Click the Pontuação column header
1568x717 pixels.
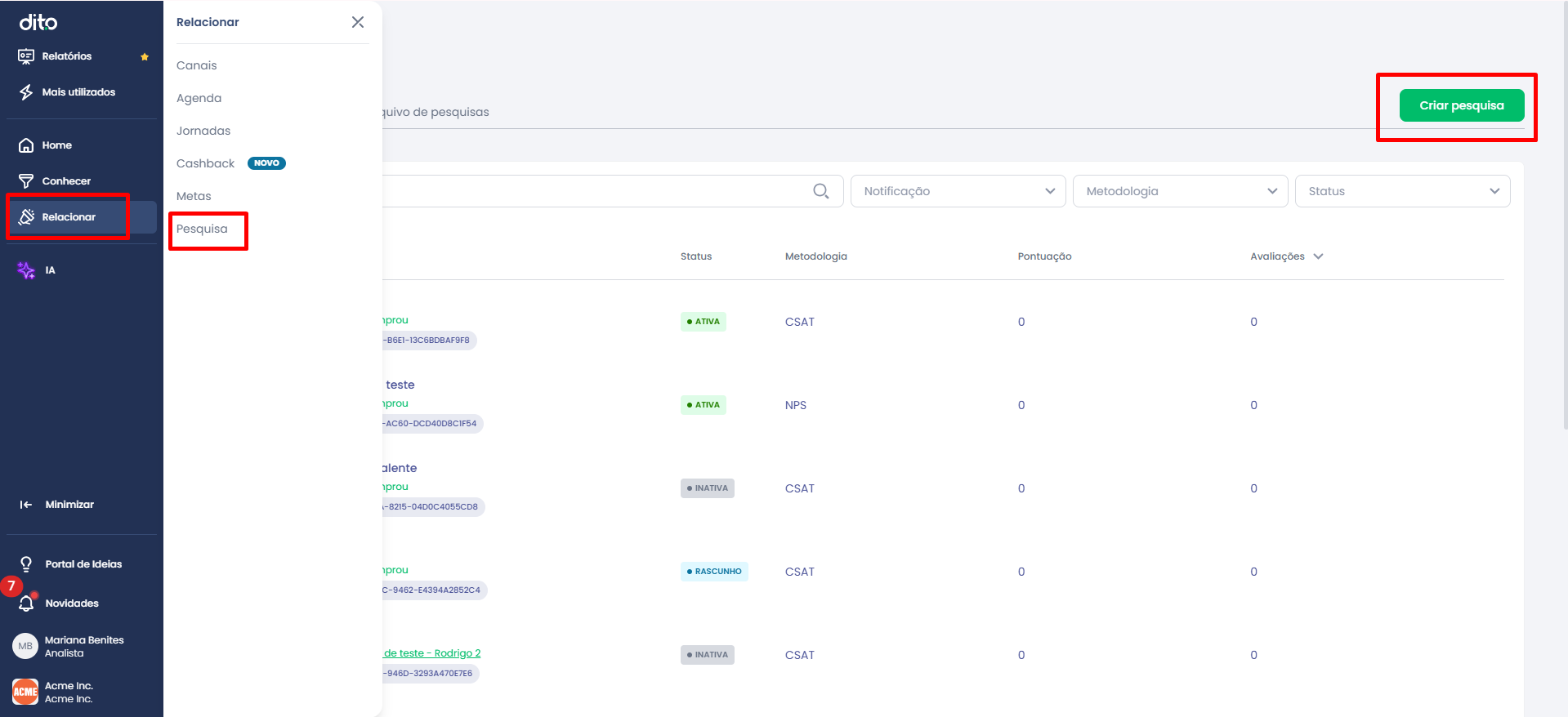(x=1044, y=256)
